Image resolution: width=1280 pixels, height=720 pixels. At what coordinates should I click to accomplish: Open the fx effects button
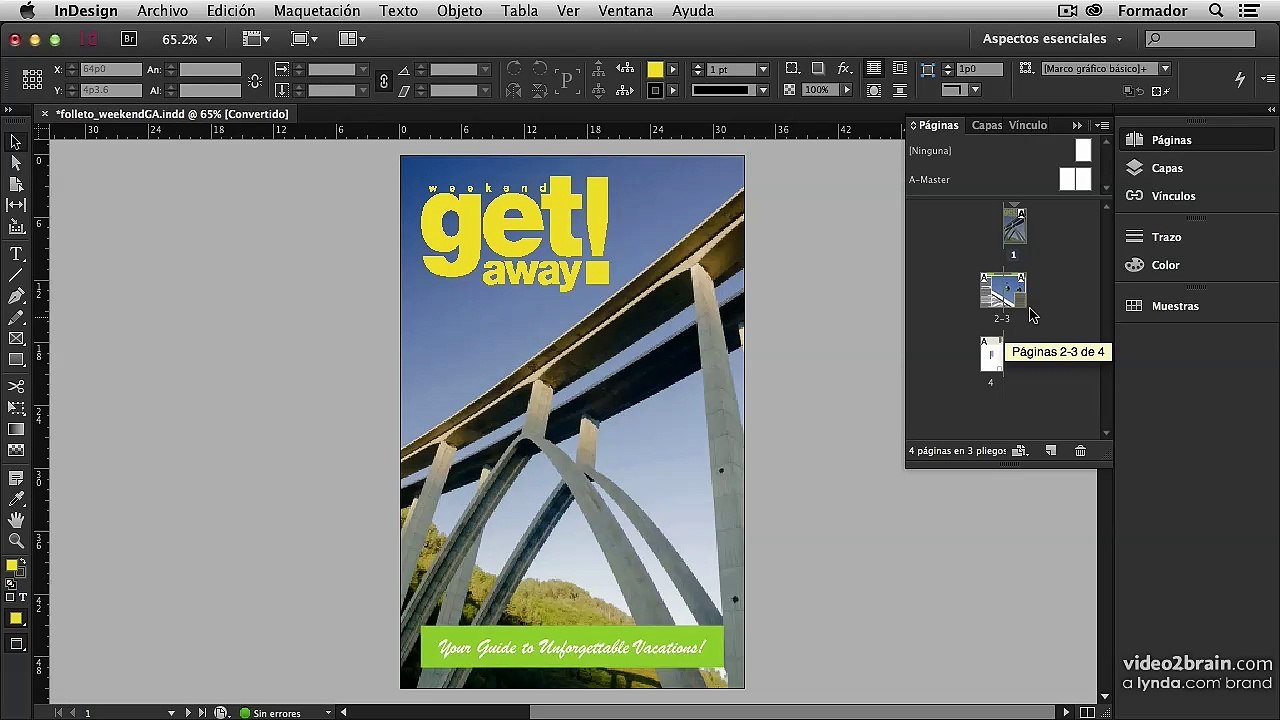coord(844,69)
